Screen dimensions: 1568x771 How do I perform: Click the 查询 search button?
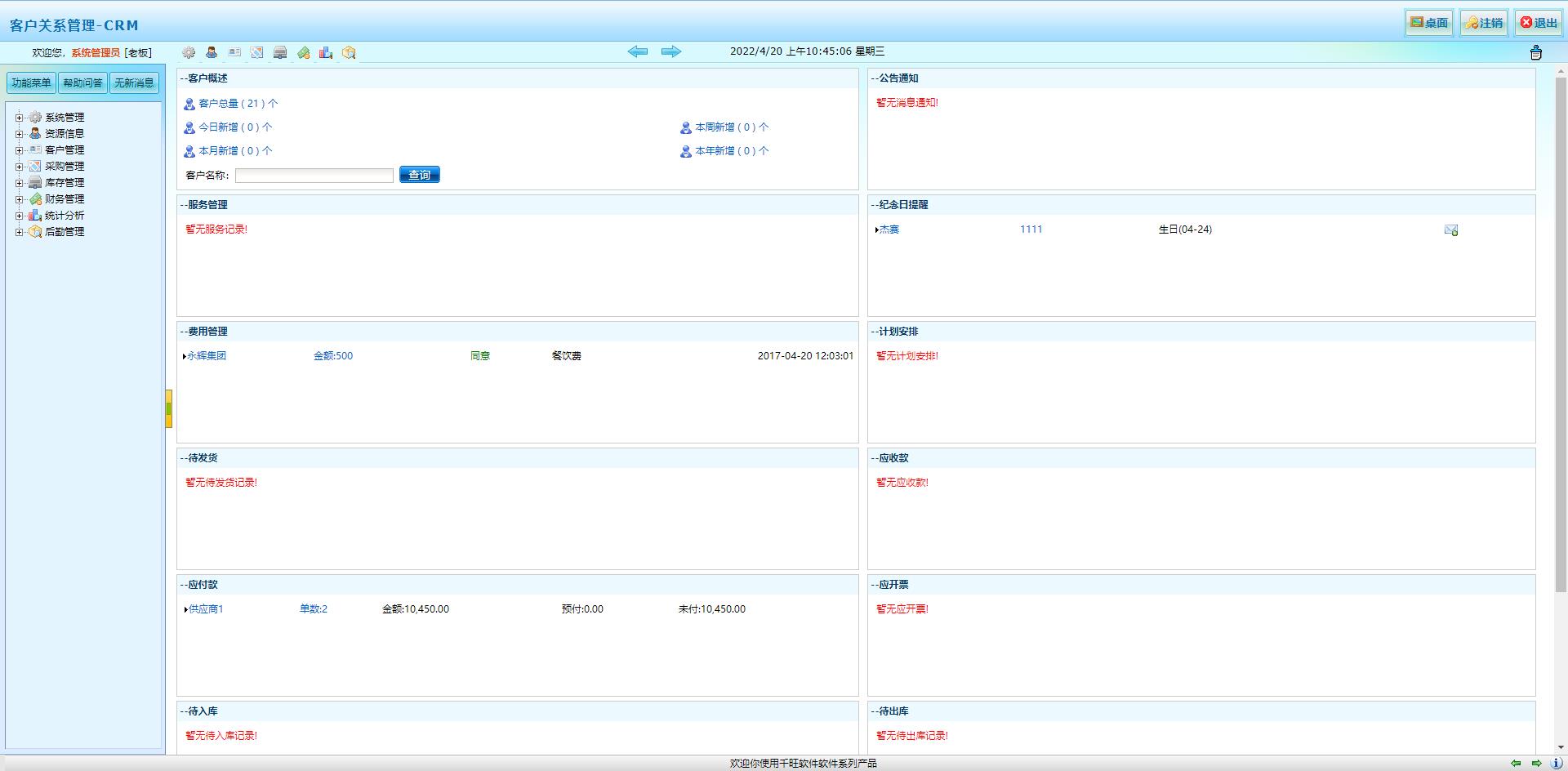point(420,175)
